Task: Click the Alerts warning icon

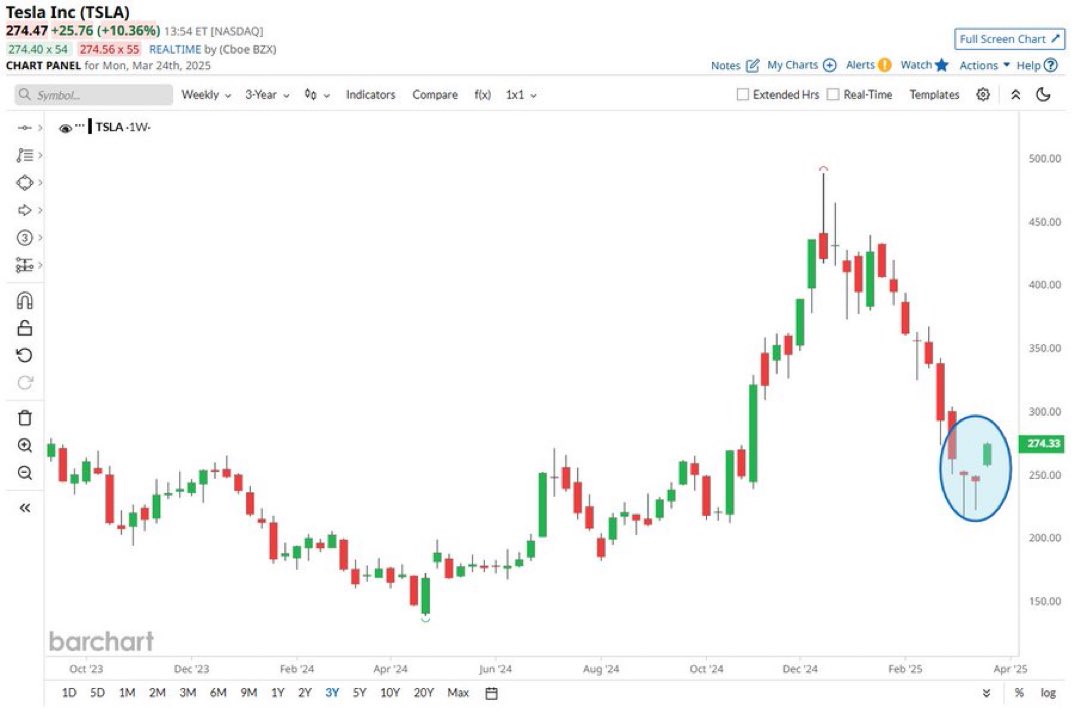Action: pyautogui.click(x=884, y=65)
